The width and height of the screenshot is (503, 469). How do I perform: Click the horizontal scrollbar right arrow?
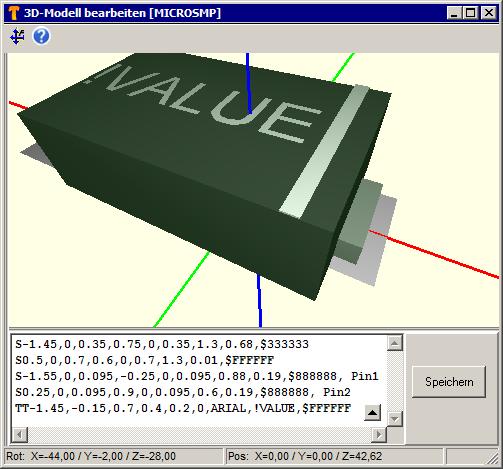click(379, 435)
